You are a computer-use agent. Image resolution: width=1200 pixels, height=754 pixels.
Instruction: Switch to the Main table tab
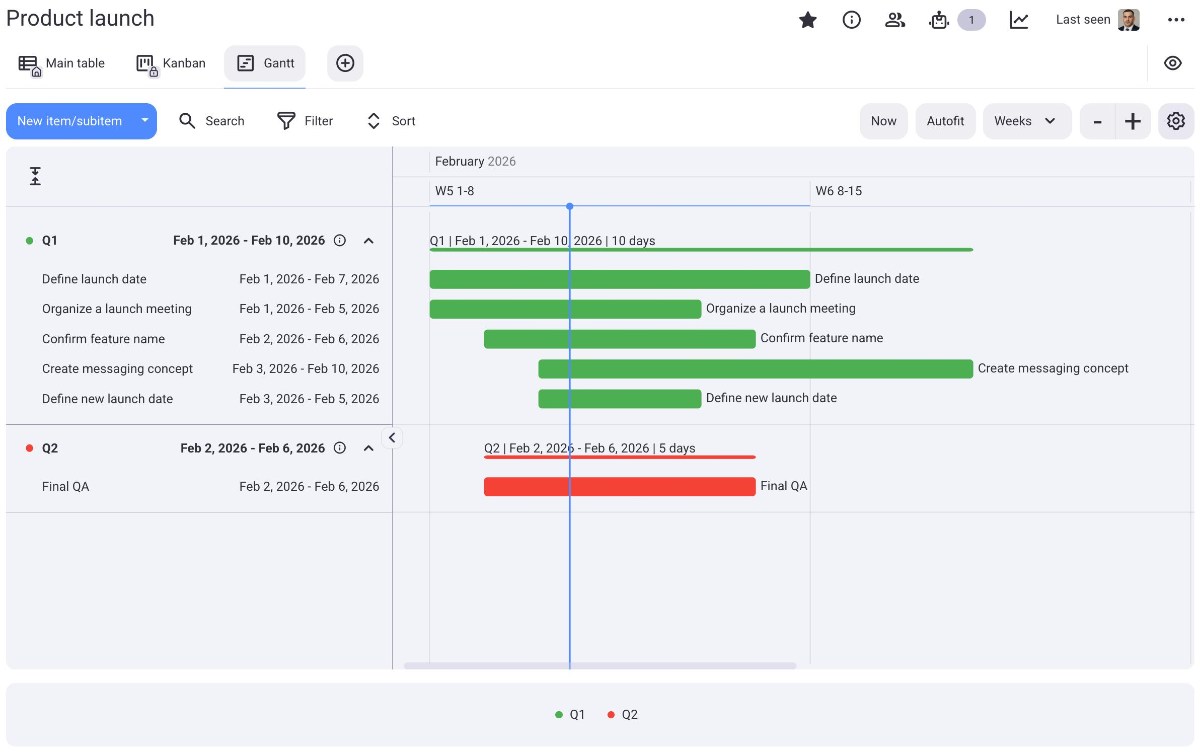(x=62, y=63)
